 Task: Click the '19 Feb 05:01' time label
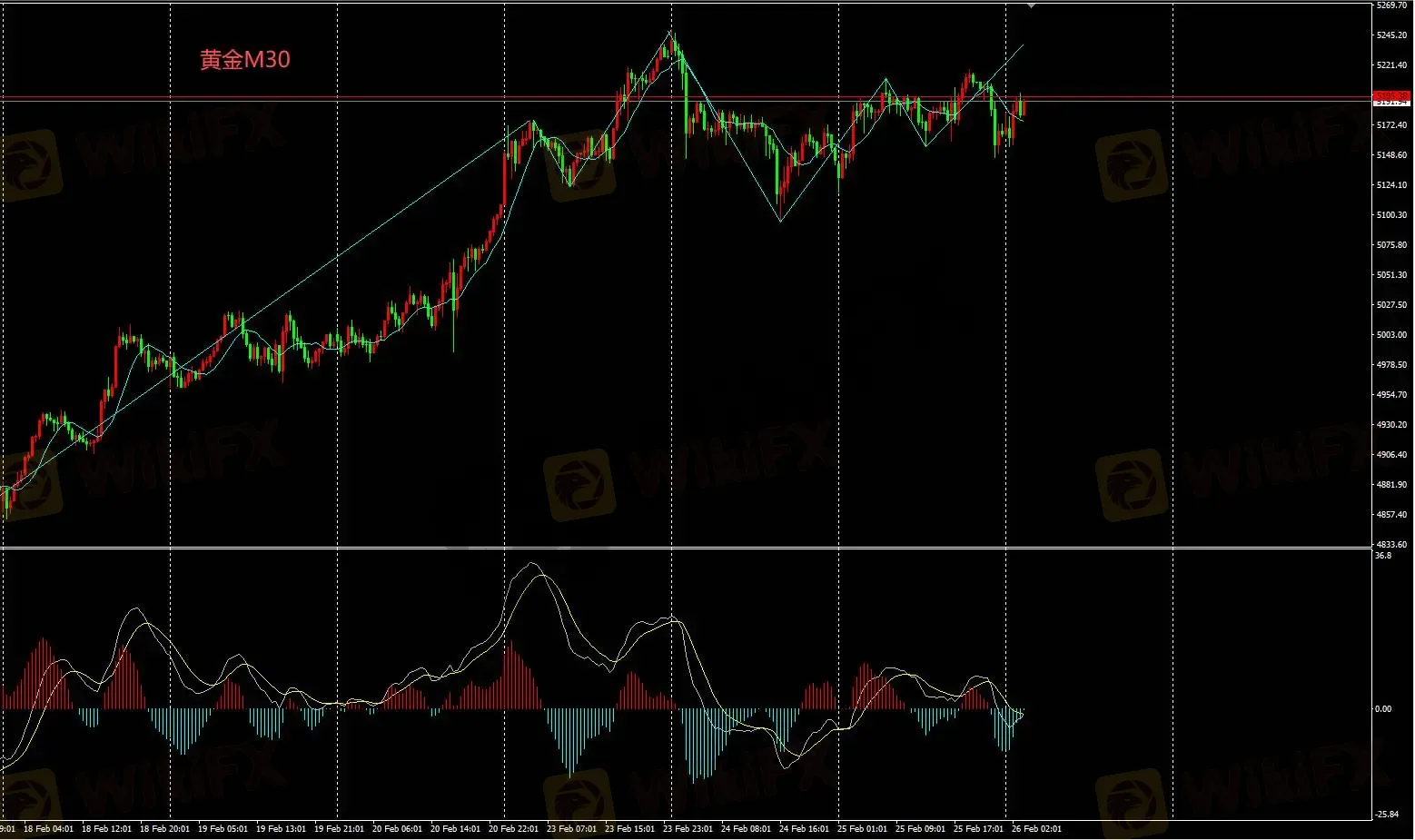pyautogui.click(x=223, y=829)
